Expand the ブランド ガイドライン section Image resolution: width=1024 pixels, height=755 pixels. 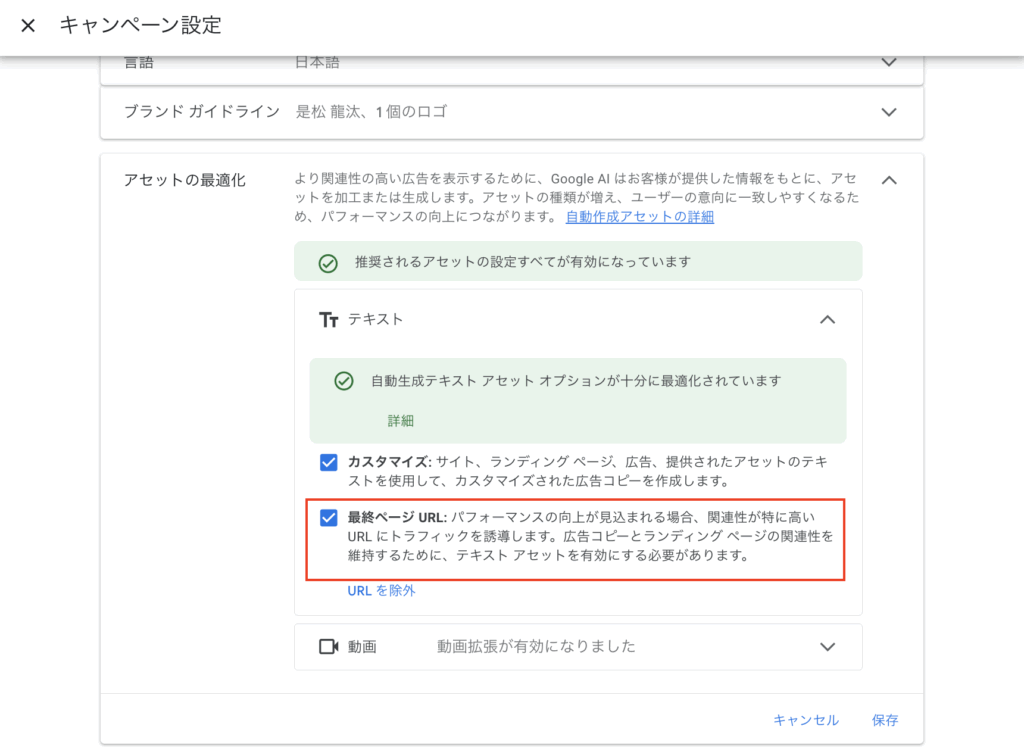click(x=888, y=113)
